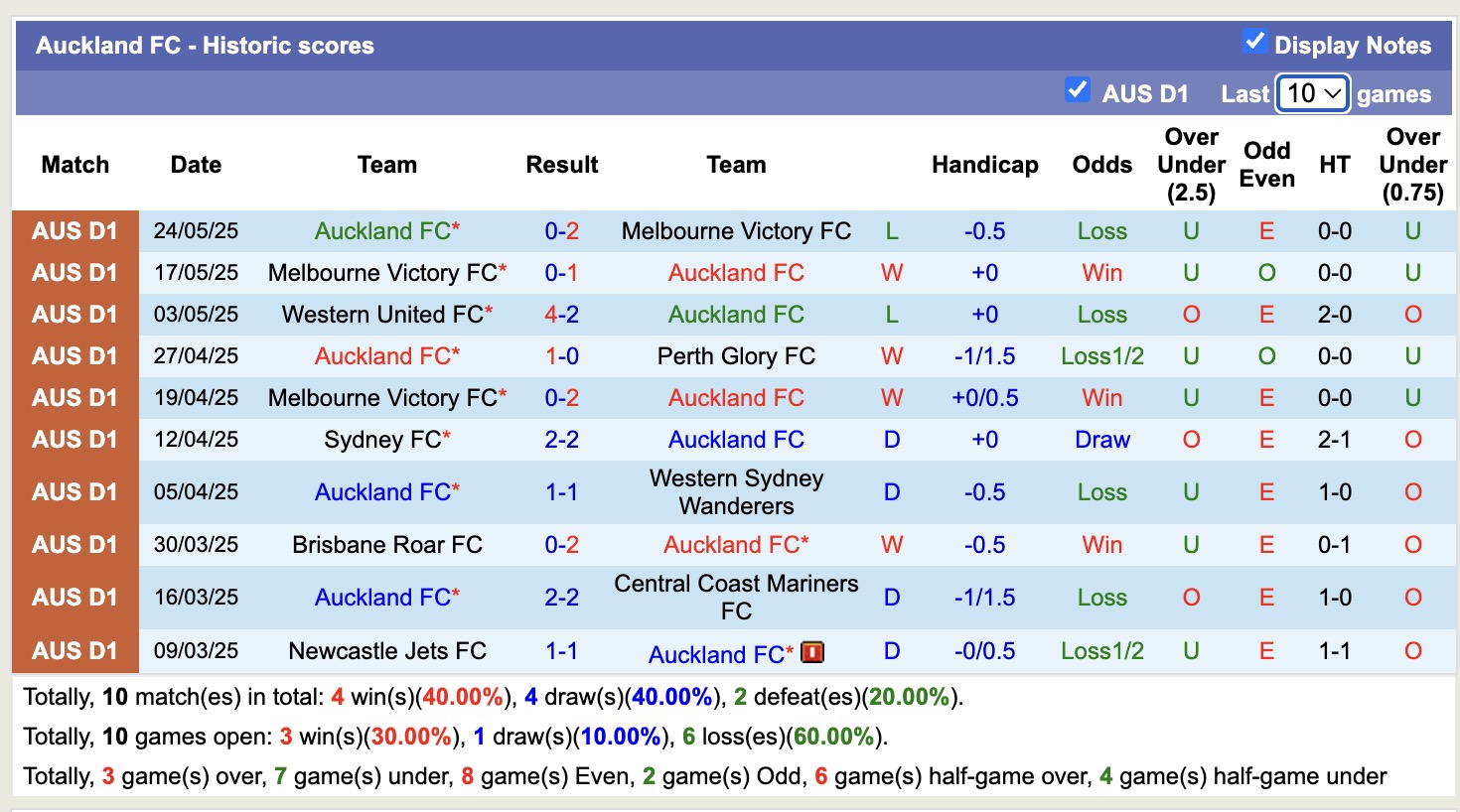Click the AUS D1 badge on the top match row
Screen dimensions: 1460x812
point(74,230)
